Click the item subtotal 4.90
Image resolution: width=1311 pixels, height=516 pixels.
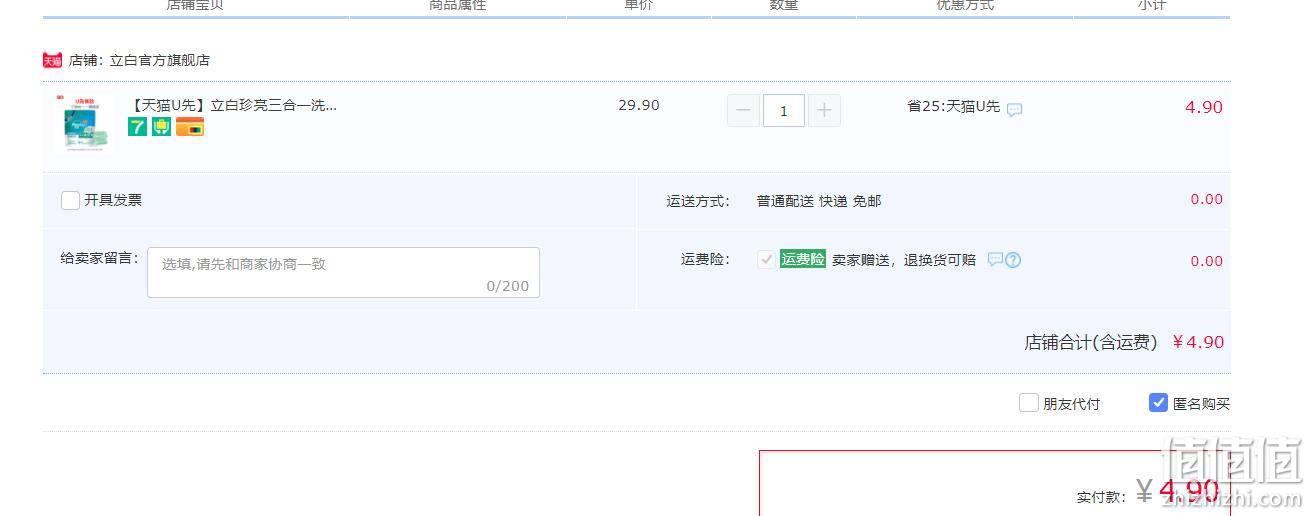(x=1204, y=107)
